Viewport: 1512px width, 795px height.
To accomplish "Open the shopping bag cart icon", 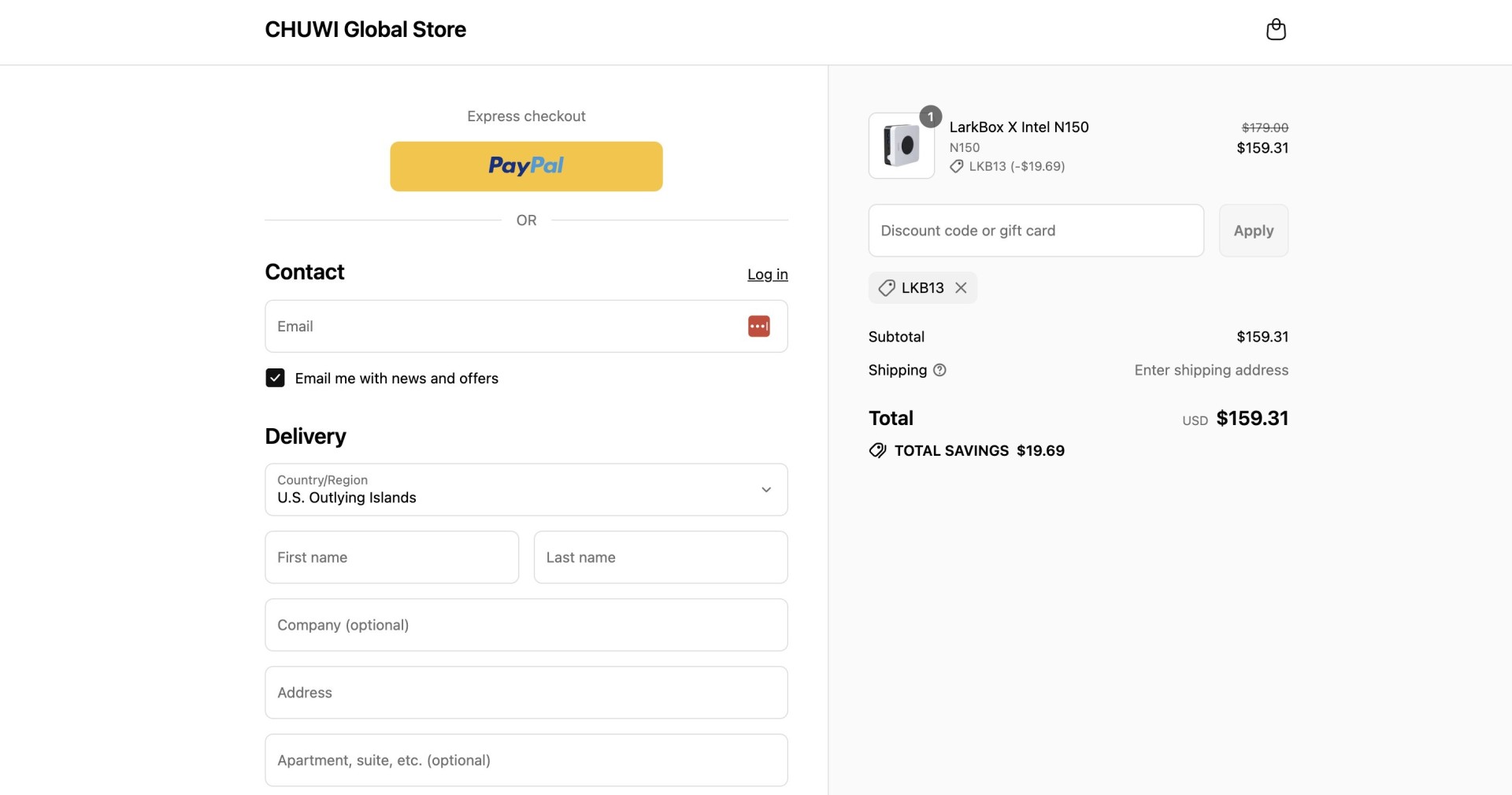I will click(1276, 30).
